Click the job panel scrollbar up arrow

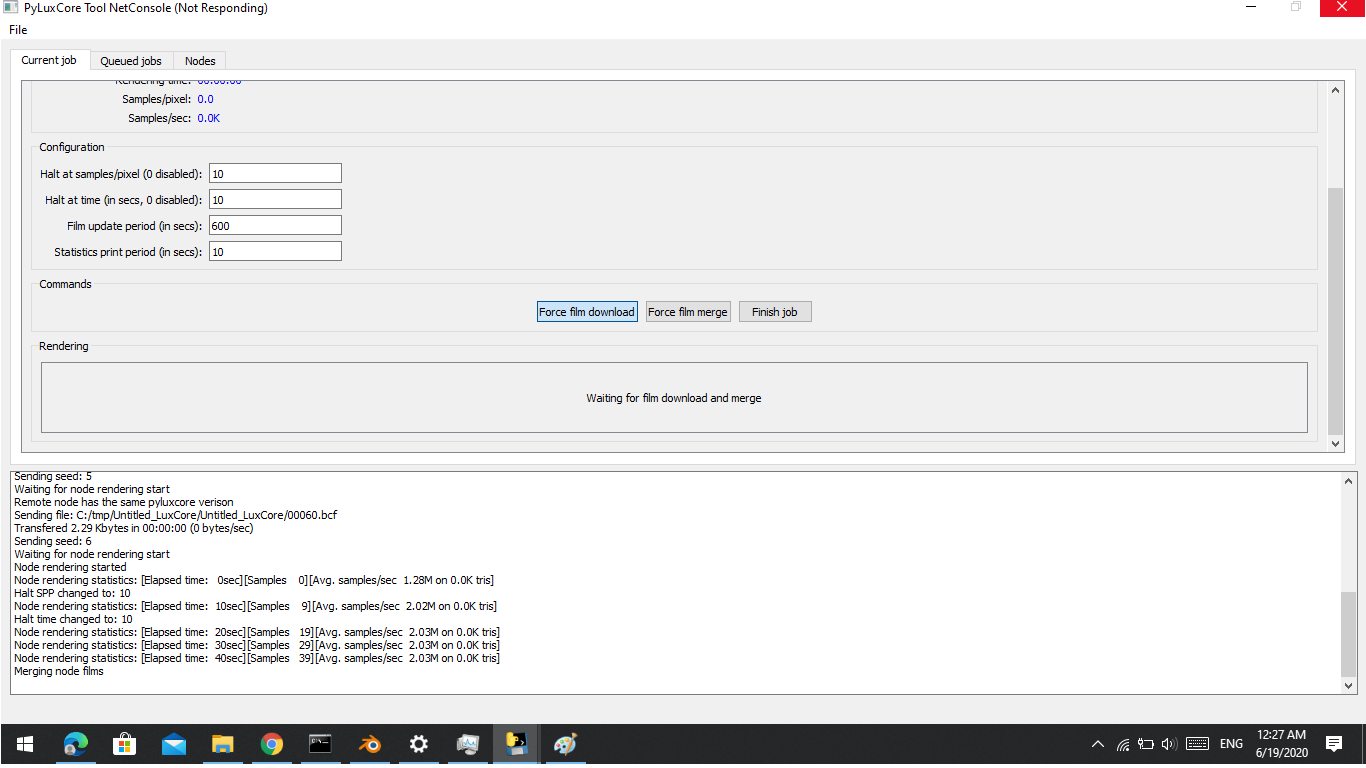(1335, 90)
